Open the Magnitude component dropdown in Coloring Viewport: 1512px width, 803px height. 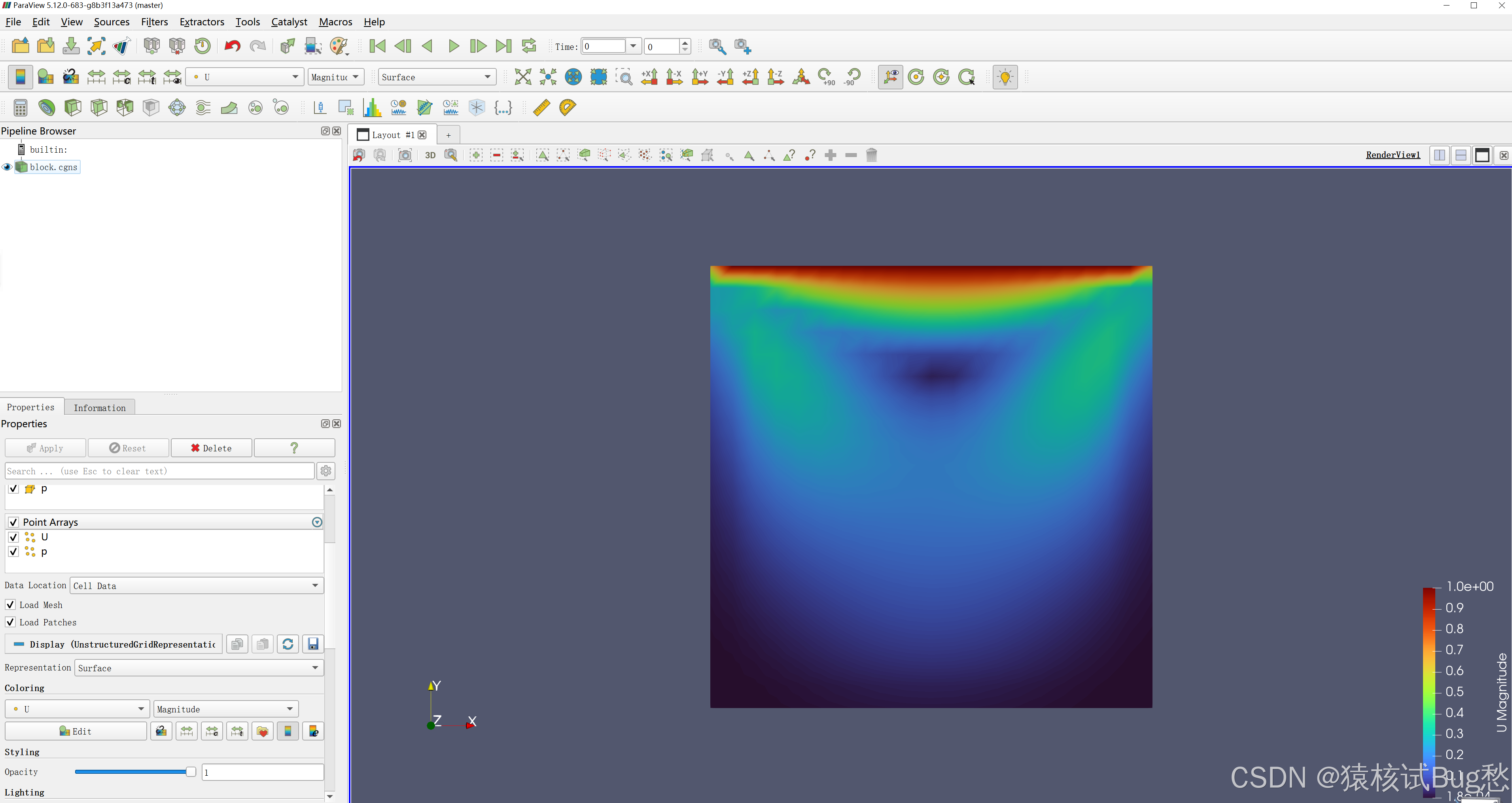coord(225,709)
